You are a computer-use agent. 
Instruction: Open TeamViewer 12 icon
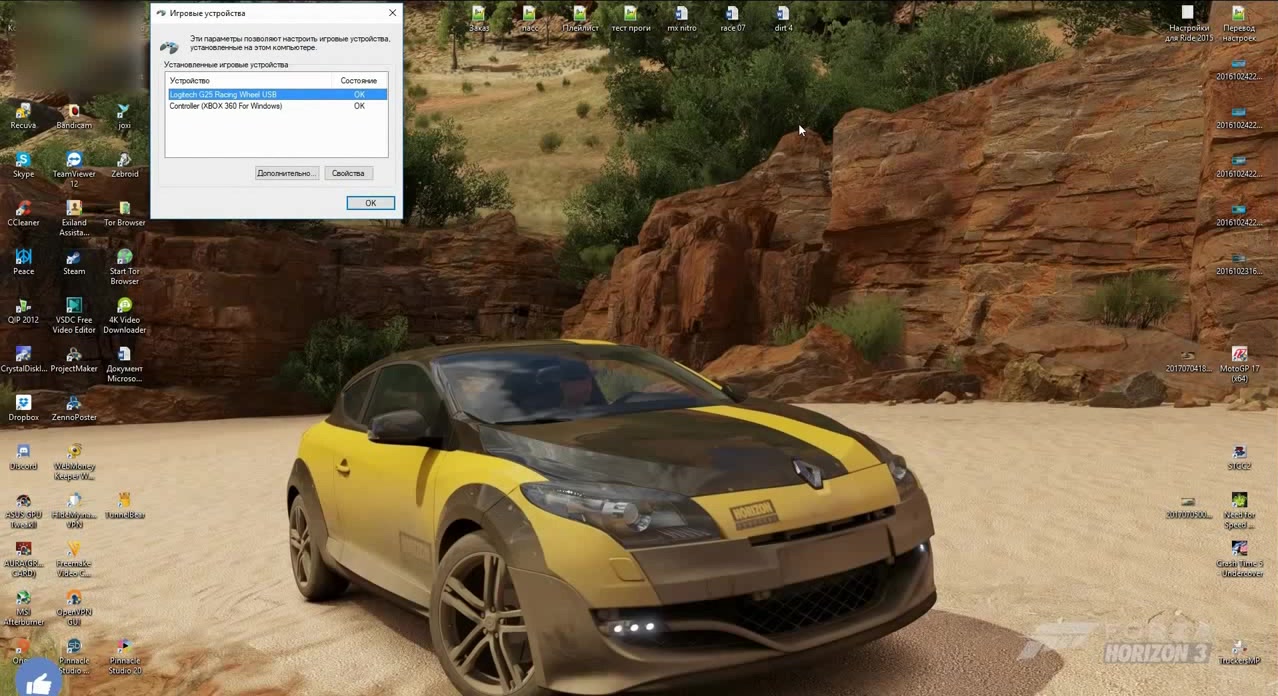(74, 162)
